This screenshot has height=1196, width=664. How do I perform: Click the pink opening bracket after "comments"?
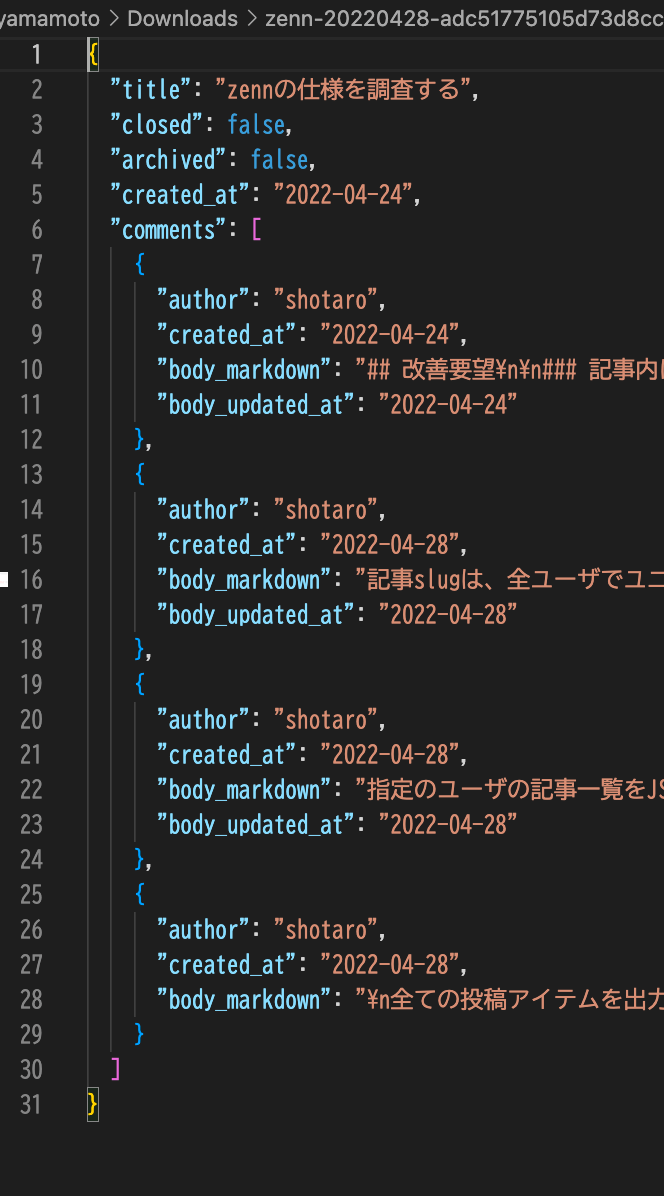pos(256,230)
